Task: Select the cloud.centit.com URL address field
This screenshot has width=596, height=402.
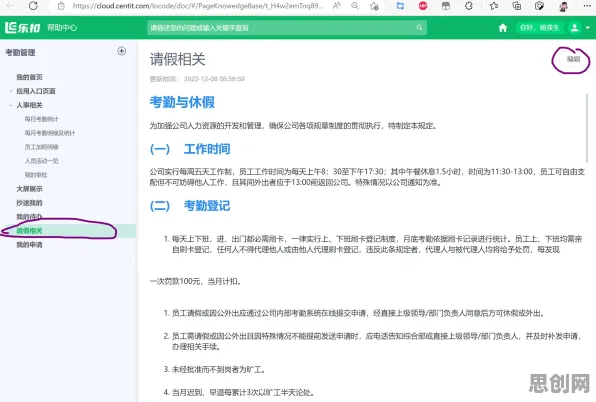Action: tap(198, 6)
